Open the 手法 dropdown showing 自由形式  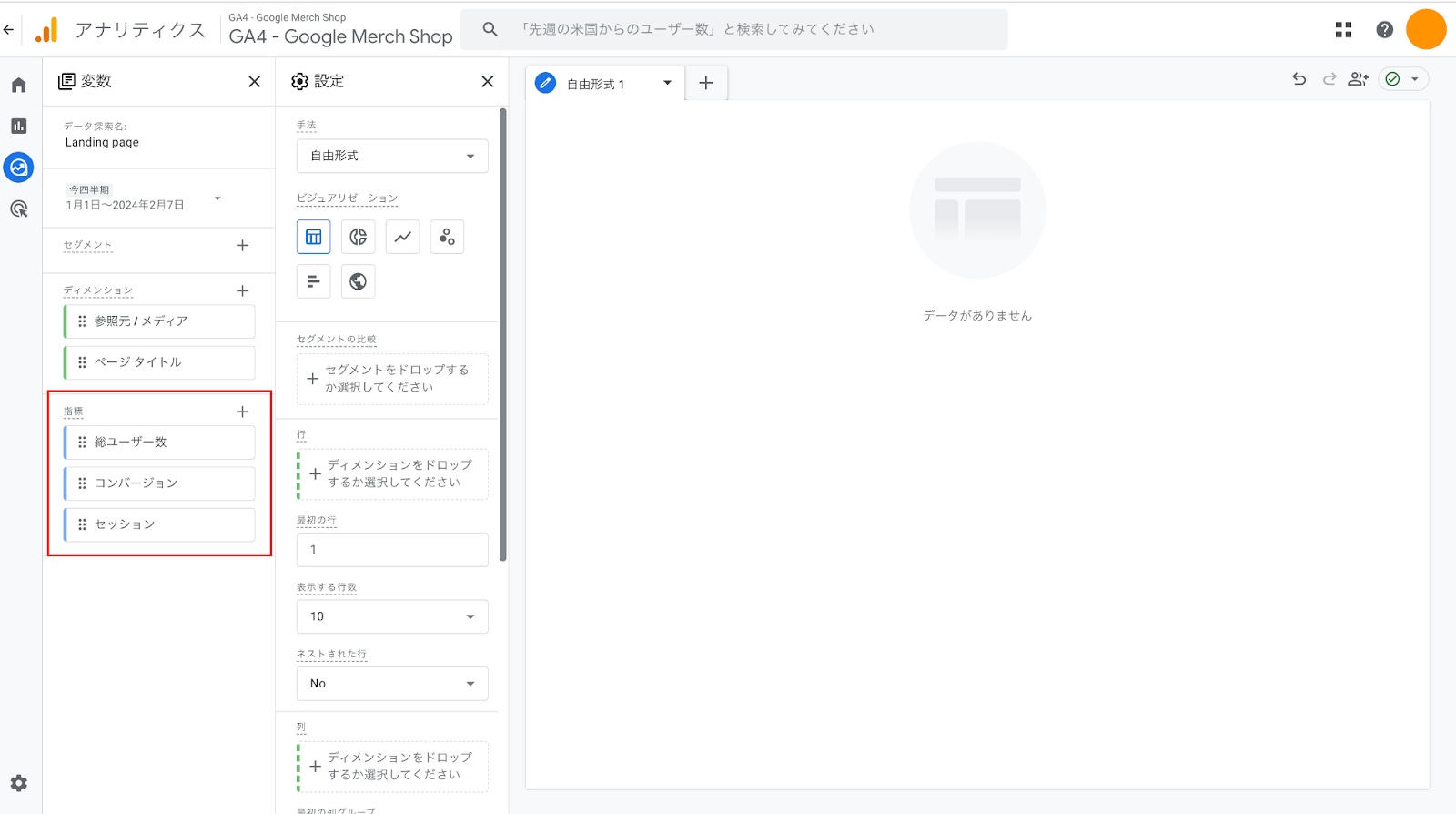coord(392,156)
